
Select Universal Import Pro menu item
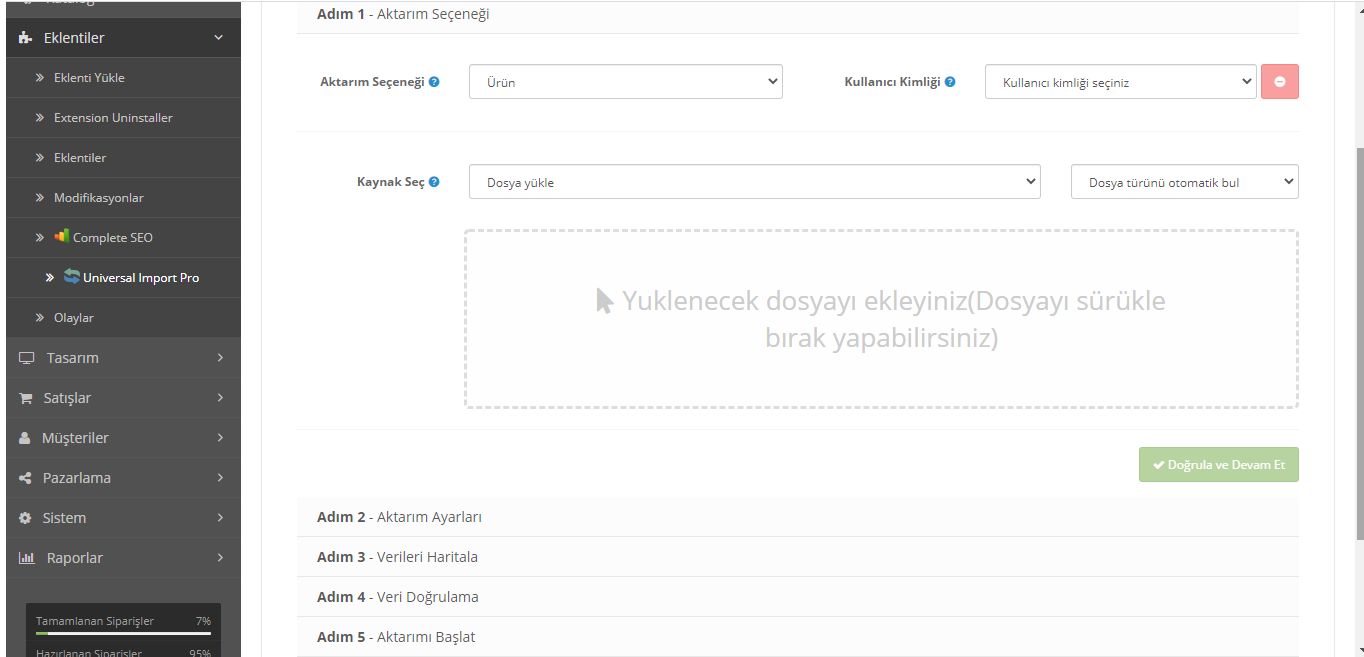[123, 277]
